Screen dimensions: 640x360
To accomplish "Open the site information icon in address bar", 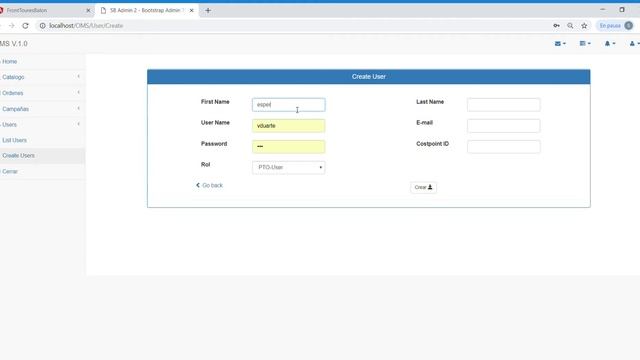I will pyautogui.click(x=42, y=26).
